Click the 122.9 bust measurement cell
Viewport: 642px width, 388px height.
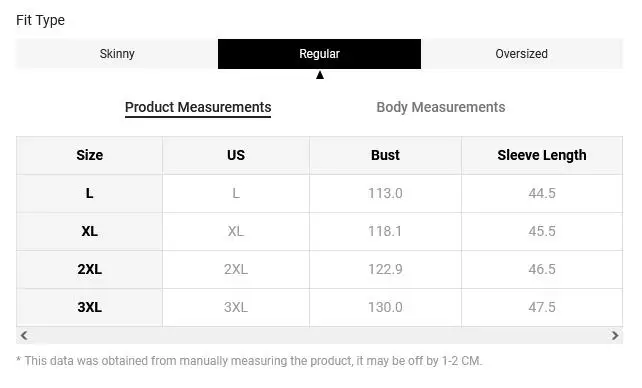pos(385,269)
